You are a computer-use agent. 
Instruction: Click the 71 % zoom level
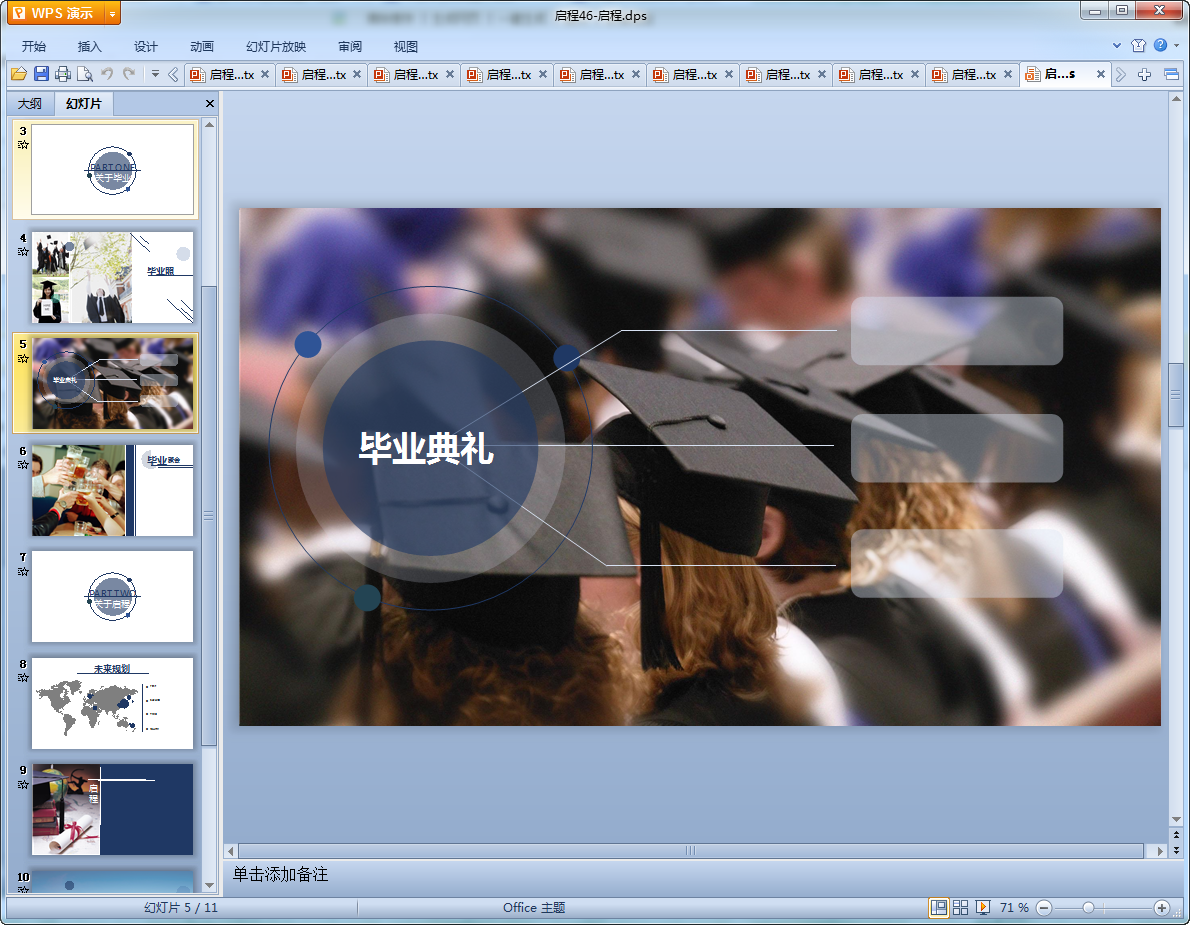[1014, 908]
